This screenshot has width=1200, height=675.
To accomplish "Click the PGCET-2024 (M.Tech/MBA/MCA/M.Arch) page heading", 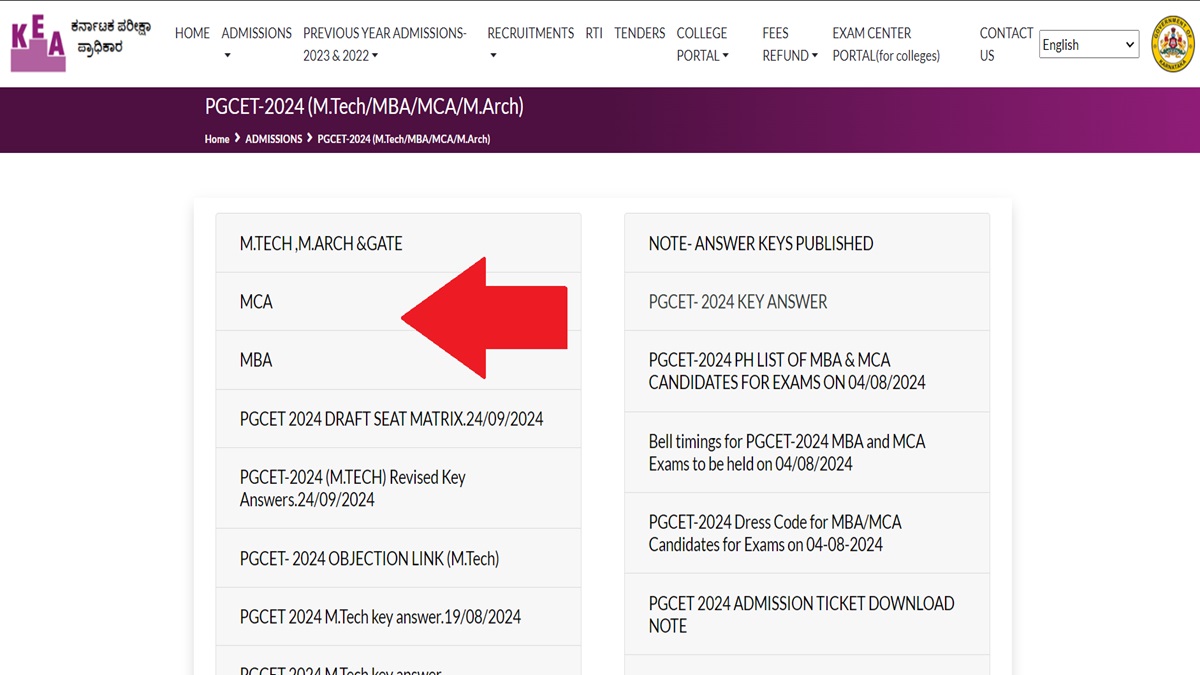I will (364, 106).
